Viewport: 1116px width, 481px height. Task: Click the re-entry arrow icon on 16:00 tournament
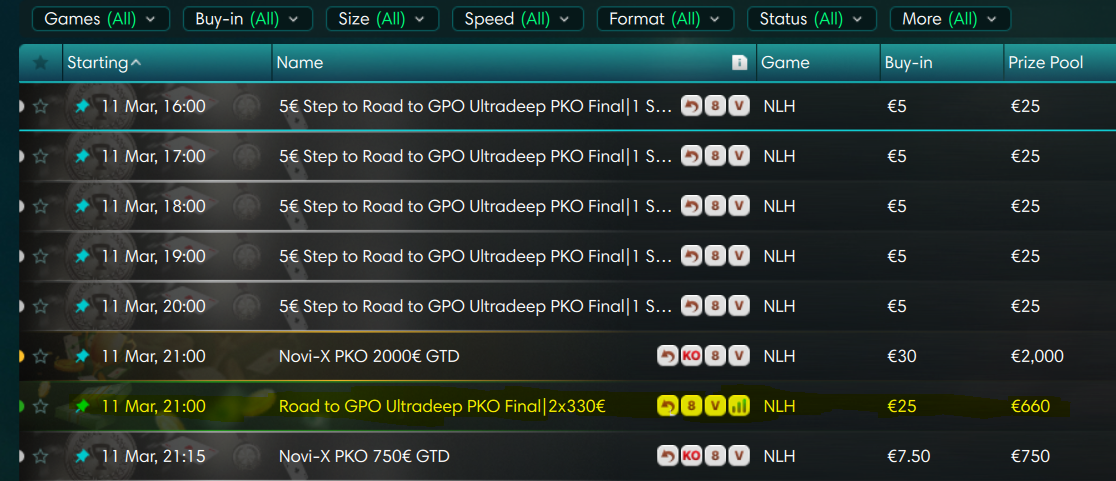pyautogui.click(x=691, y=106)
